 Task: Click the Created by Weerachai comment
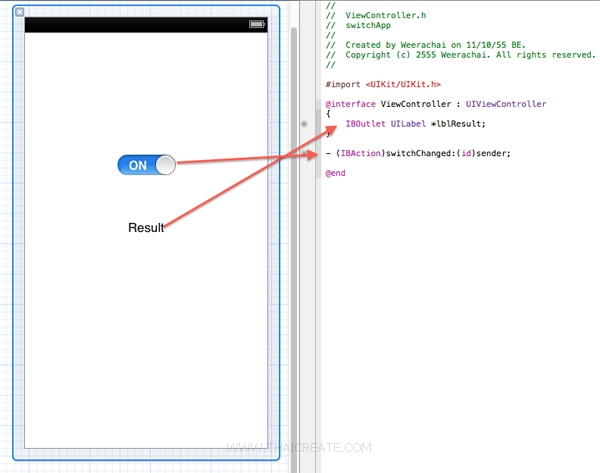(x=426, y=45)
